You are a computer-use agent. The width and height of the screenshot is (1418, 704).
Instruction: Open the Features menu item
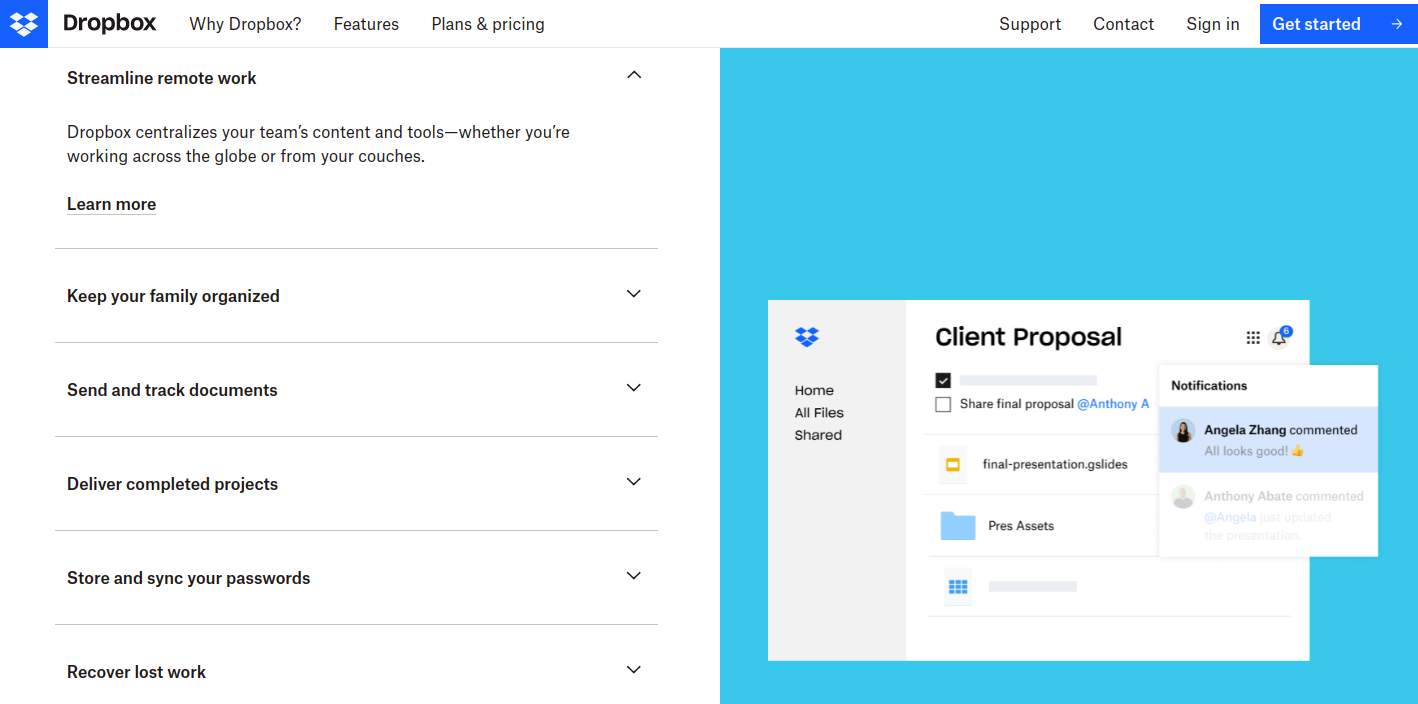[x=366, y=24]
